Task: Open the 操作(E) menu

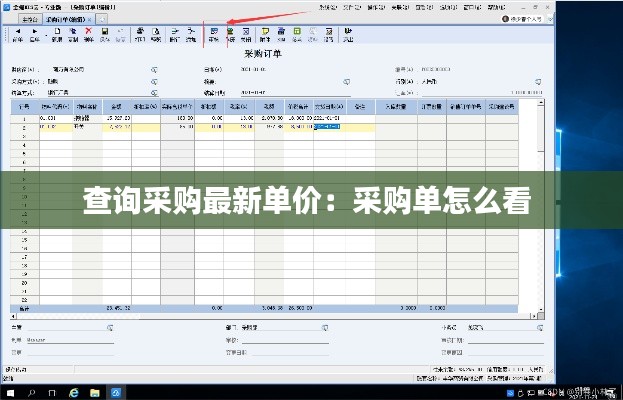Action: [376, 7]
